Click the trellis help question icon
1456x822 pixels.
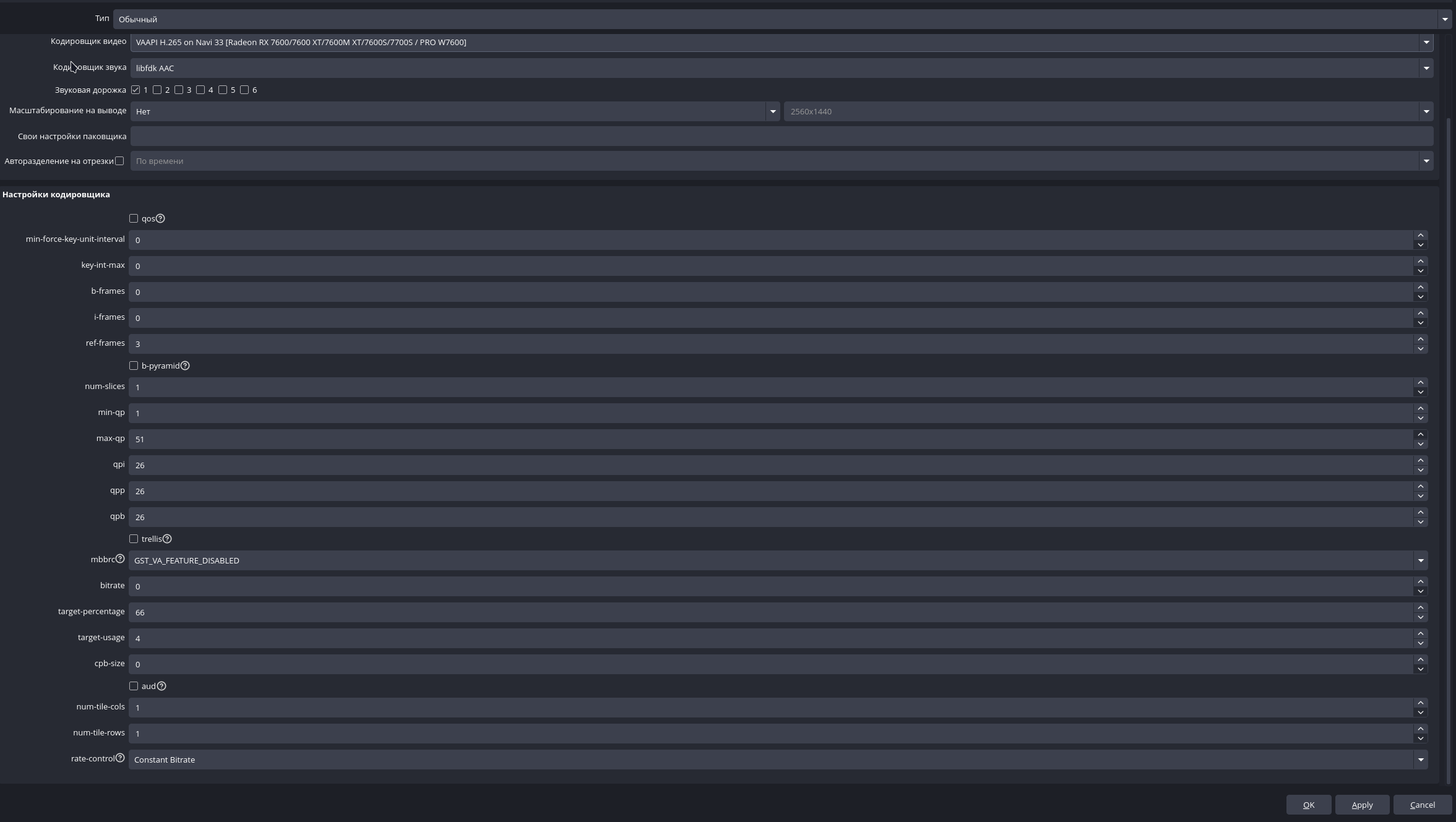167,539
